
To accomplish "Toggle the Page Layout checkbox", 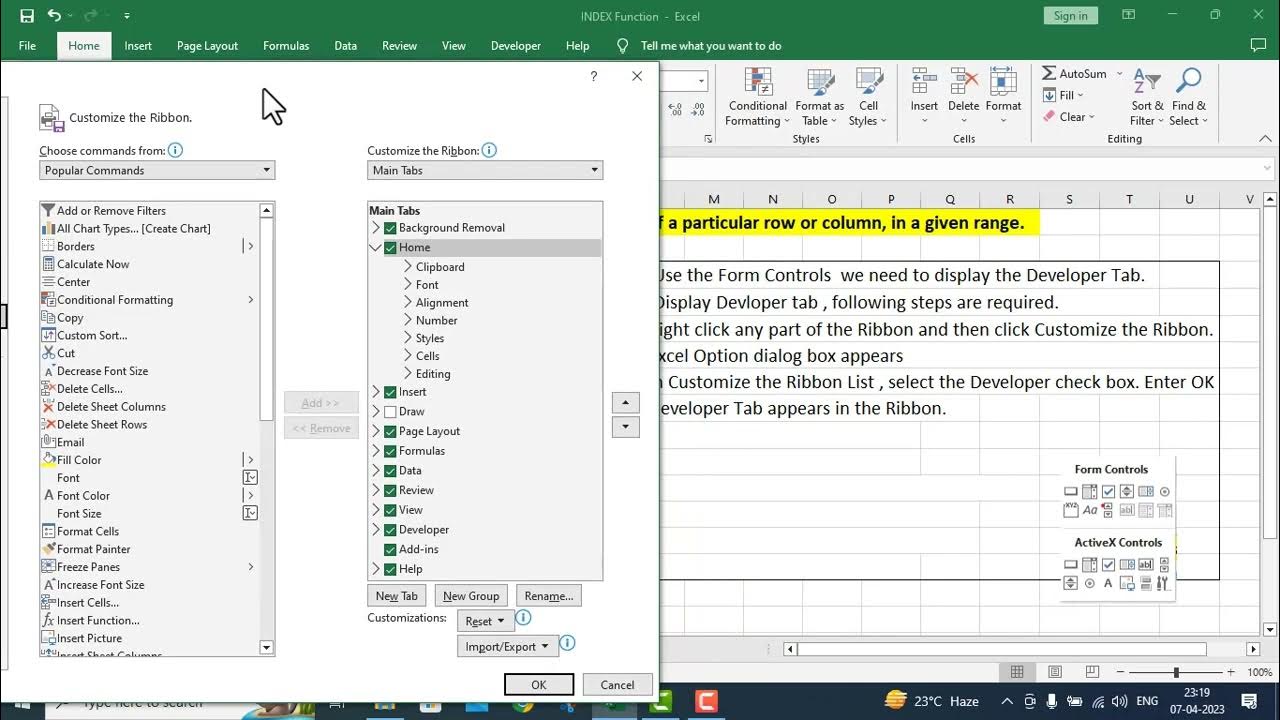I will coord(390,431).
